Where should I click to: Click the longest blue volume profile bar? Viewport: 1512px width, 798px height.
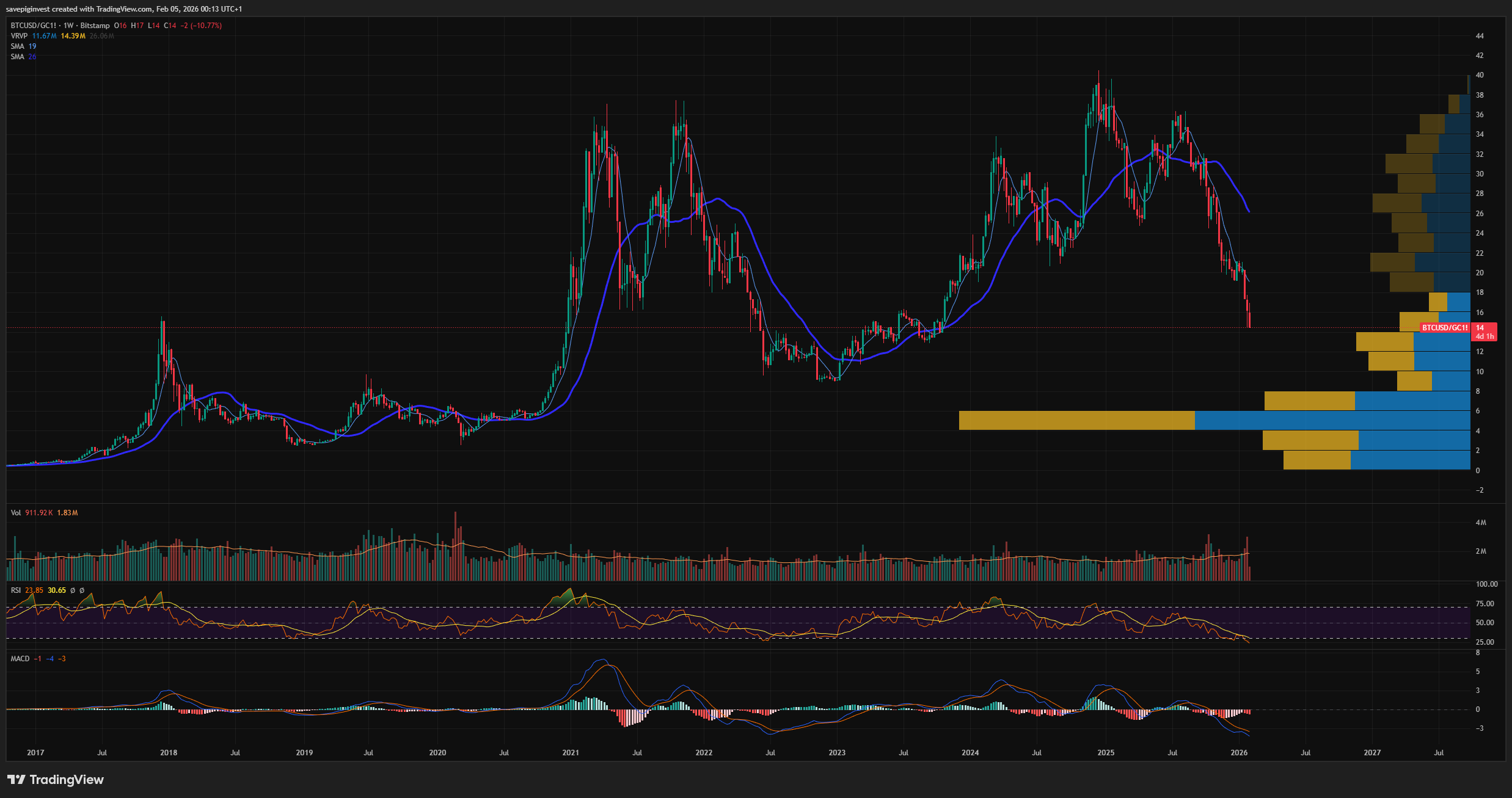click(1332, 421)
